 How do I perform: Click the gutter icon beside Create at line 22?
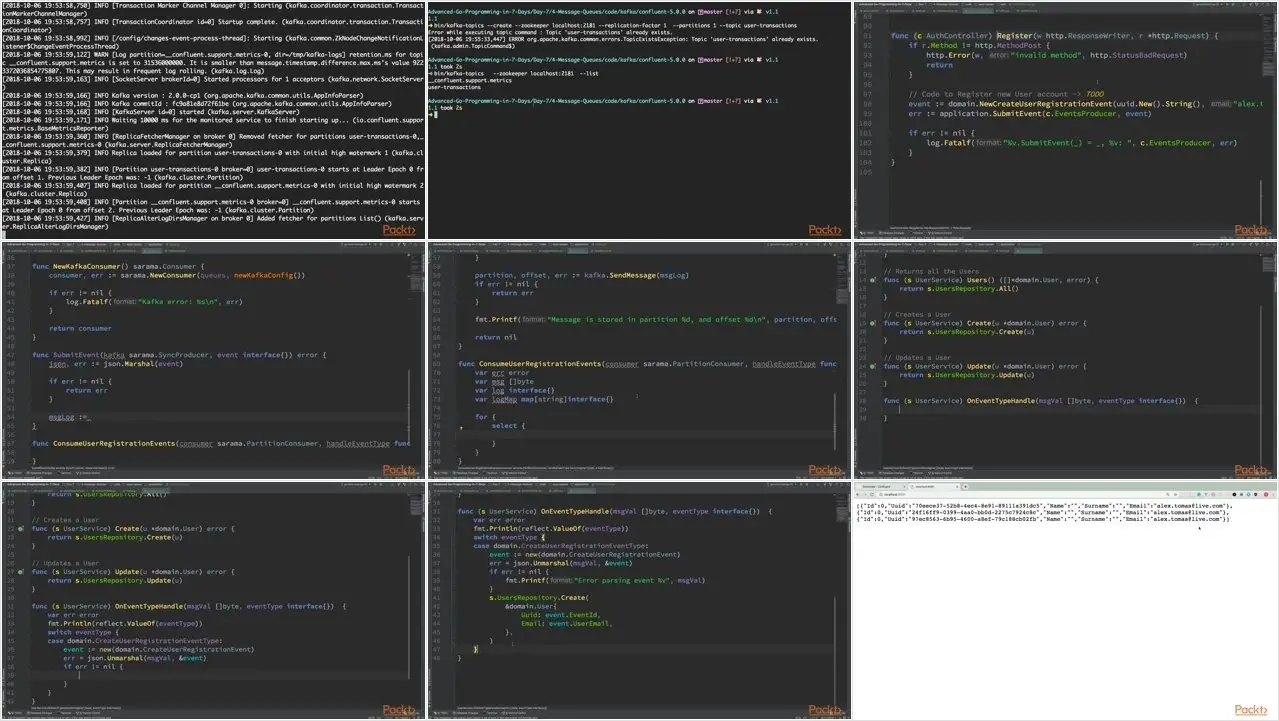21,528
